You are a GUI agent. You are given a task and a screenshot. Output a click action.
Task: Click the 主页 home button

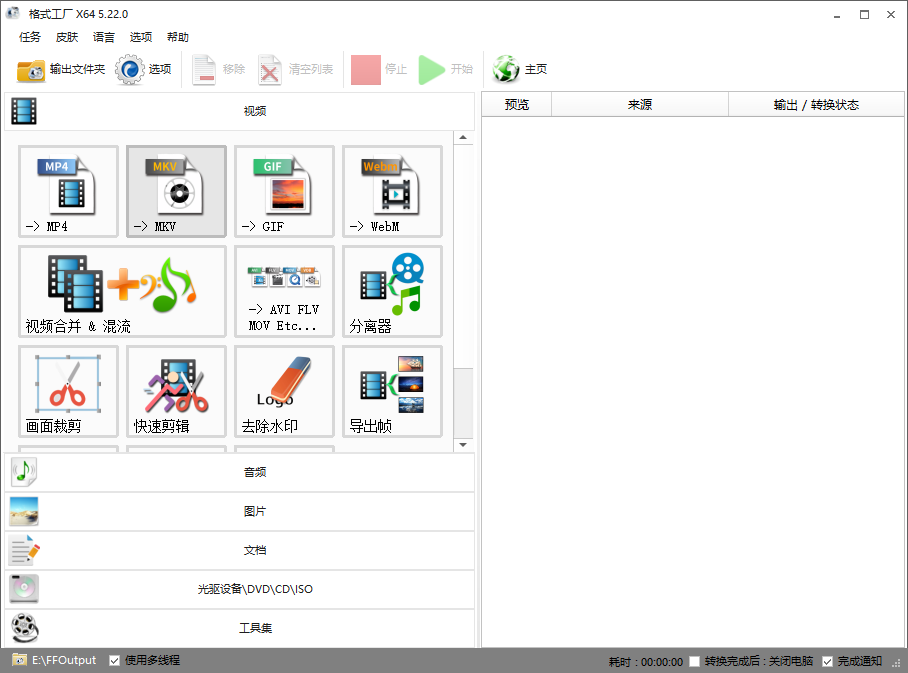coord(521,70)
